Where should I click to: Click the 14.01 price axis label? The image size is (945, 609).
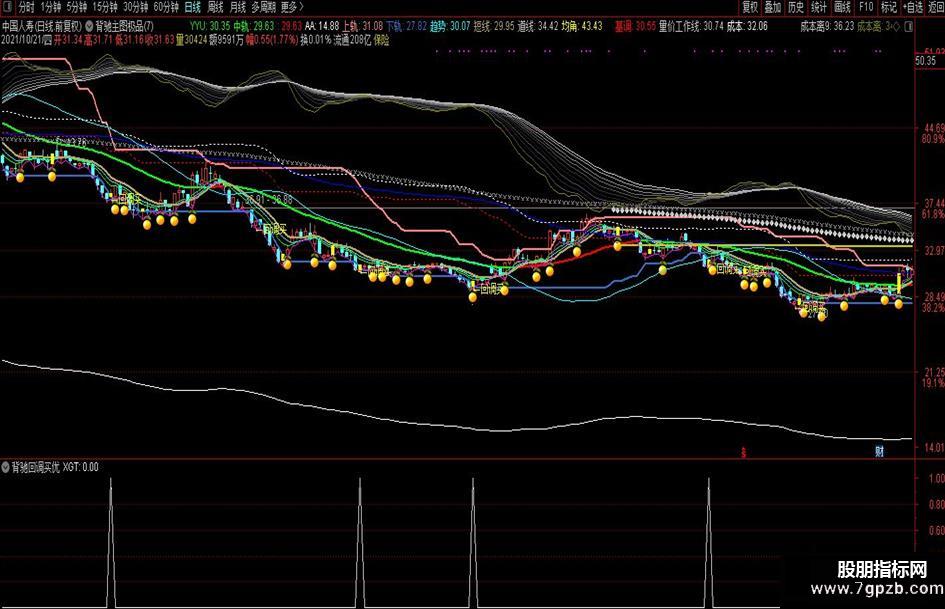[x=934, y=447]
